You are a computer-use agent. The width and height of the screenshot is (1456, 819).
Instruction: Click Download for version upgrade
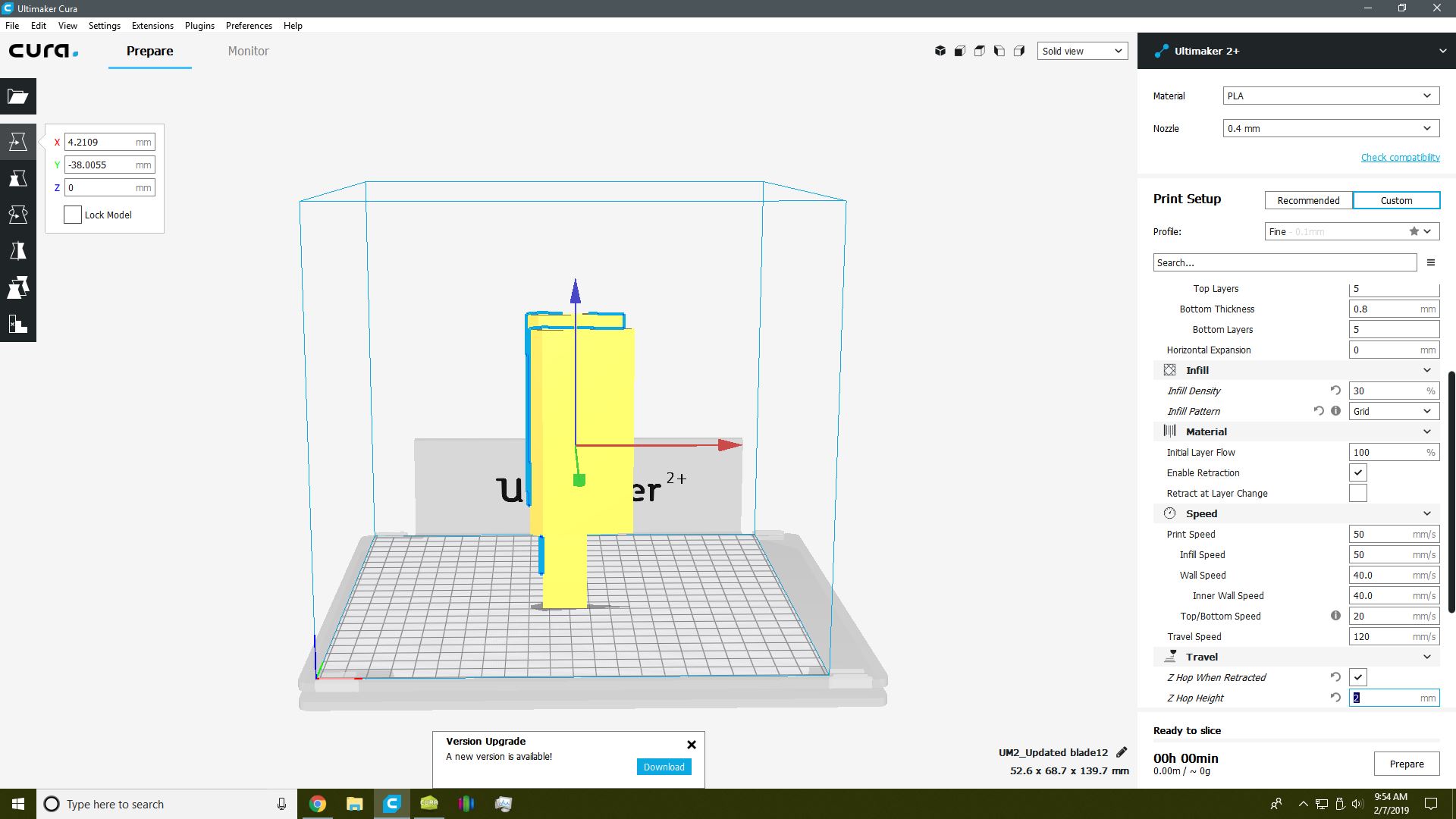[664, 767]
